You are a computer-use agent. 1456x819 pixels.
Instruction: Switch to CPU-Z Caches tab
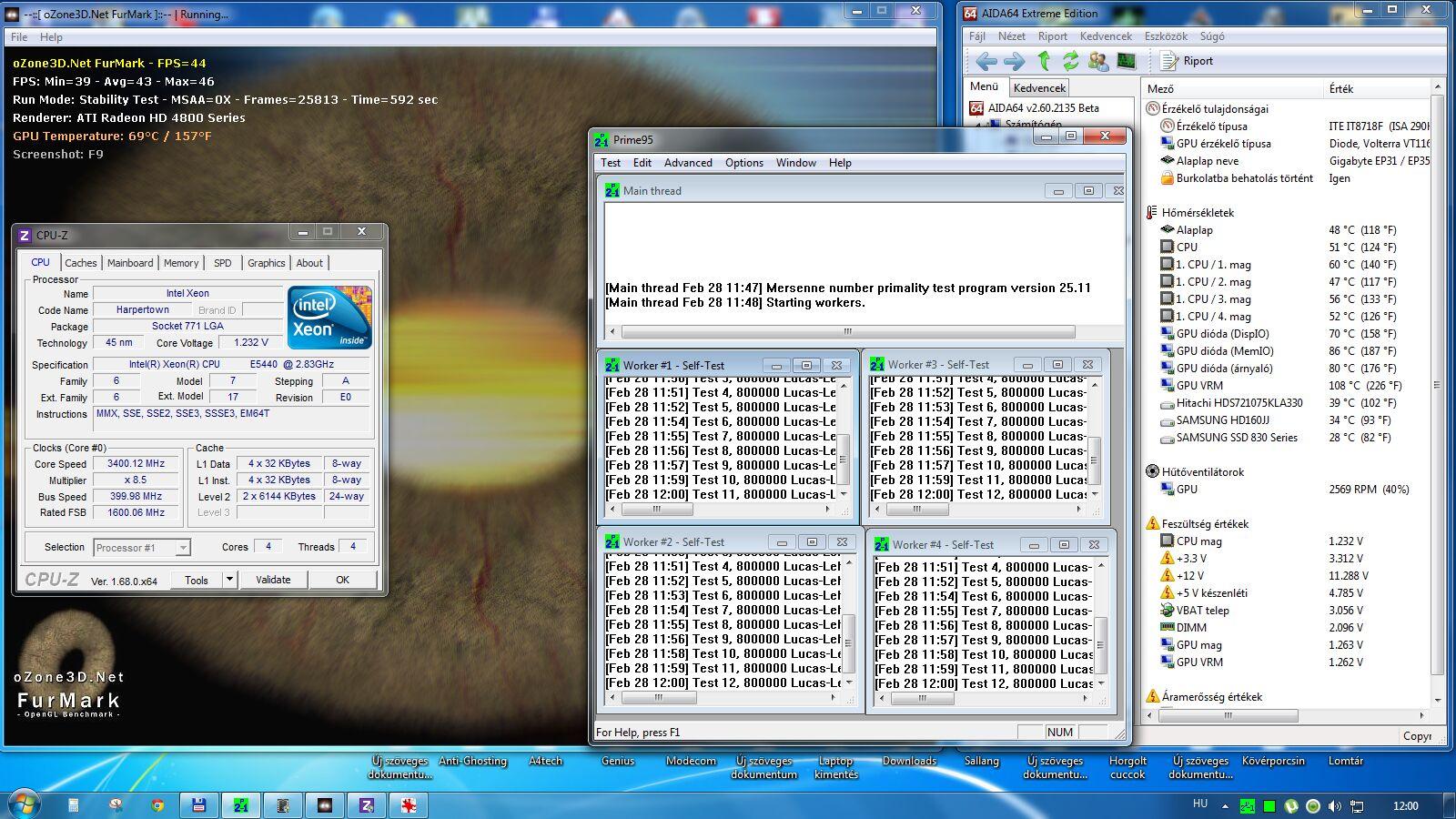click(x=81, y=263)
